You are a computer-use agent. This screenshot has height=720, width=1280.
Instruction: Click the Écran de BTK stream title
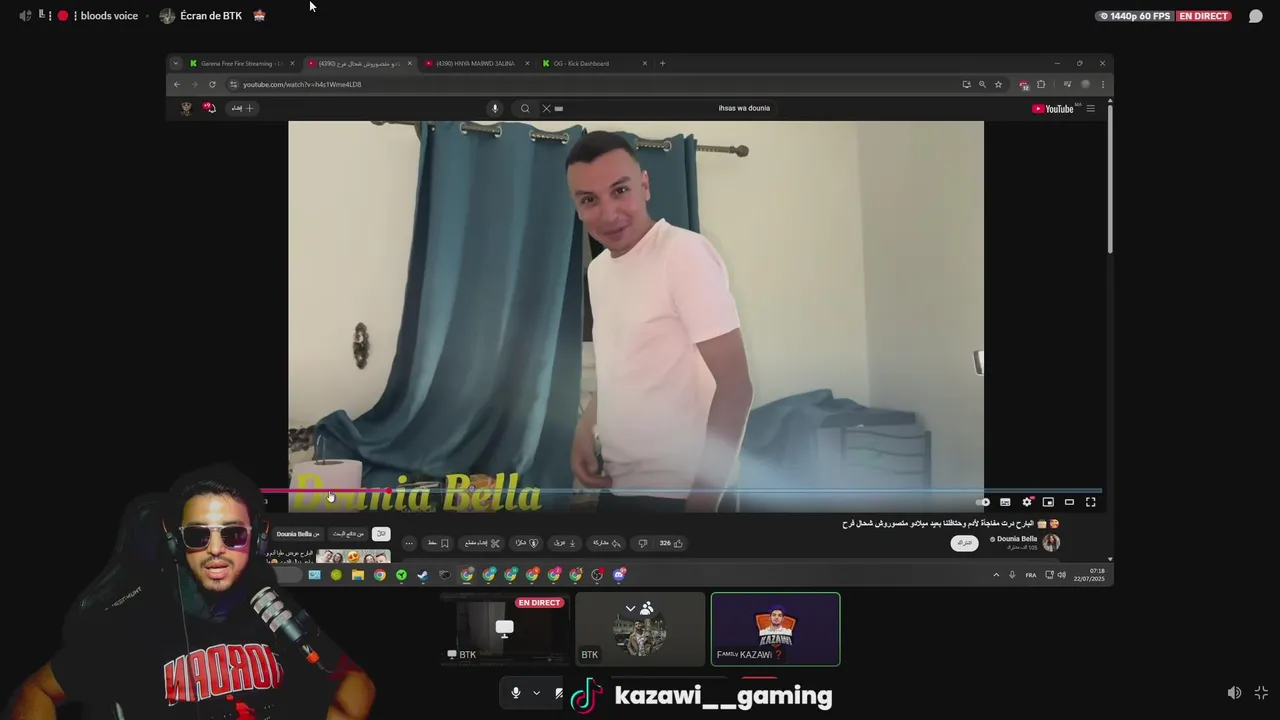coord(211,16)
